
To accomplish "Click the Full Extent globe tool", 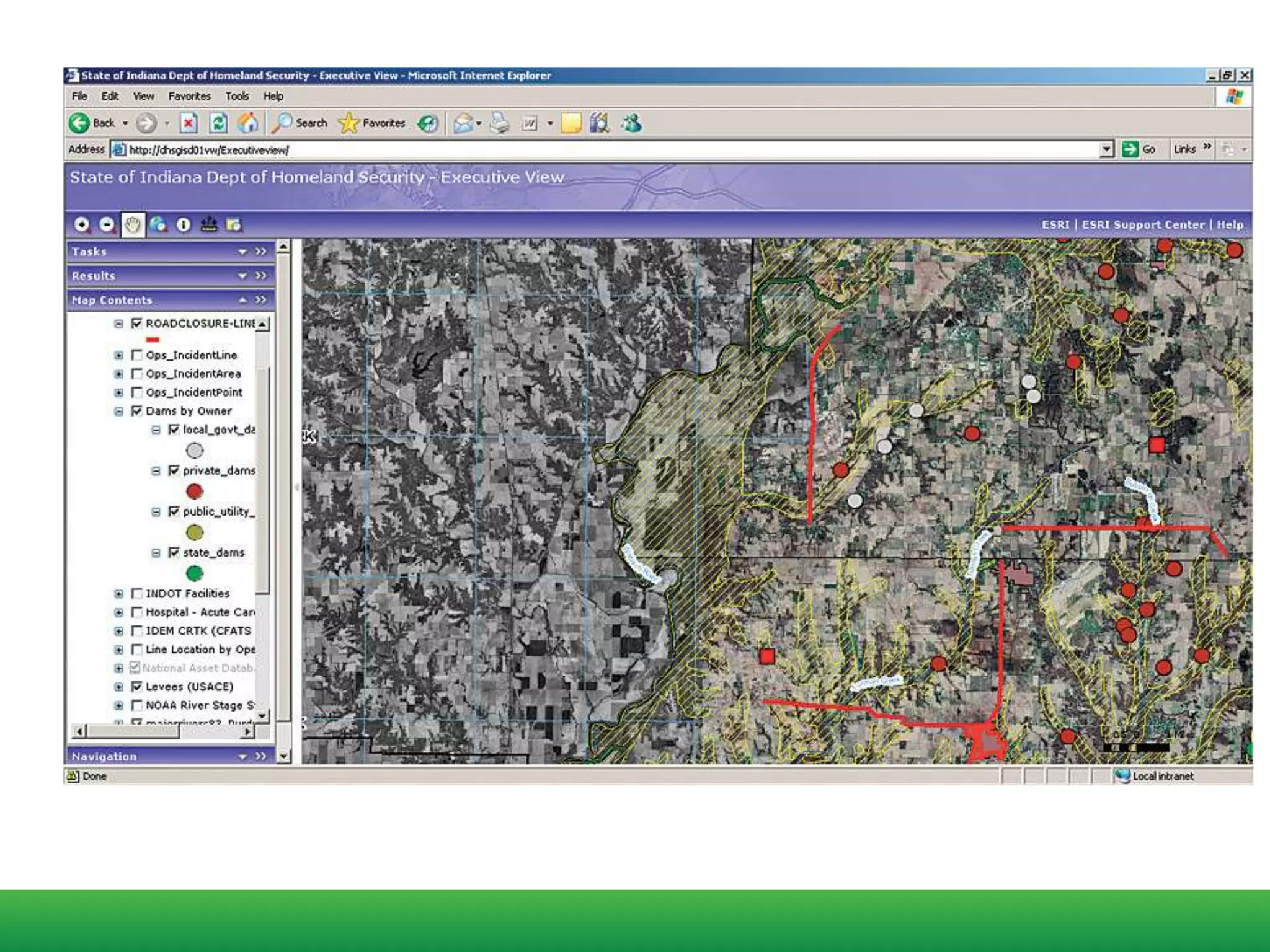I will [x=158, y=224].
